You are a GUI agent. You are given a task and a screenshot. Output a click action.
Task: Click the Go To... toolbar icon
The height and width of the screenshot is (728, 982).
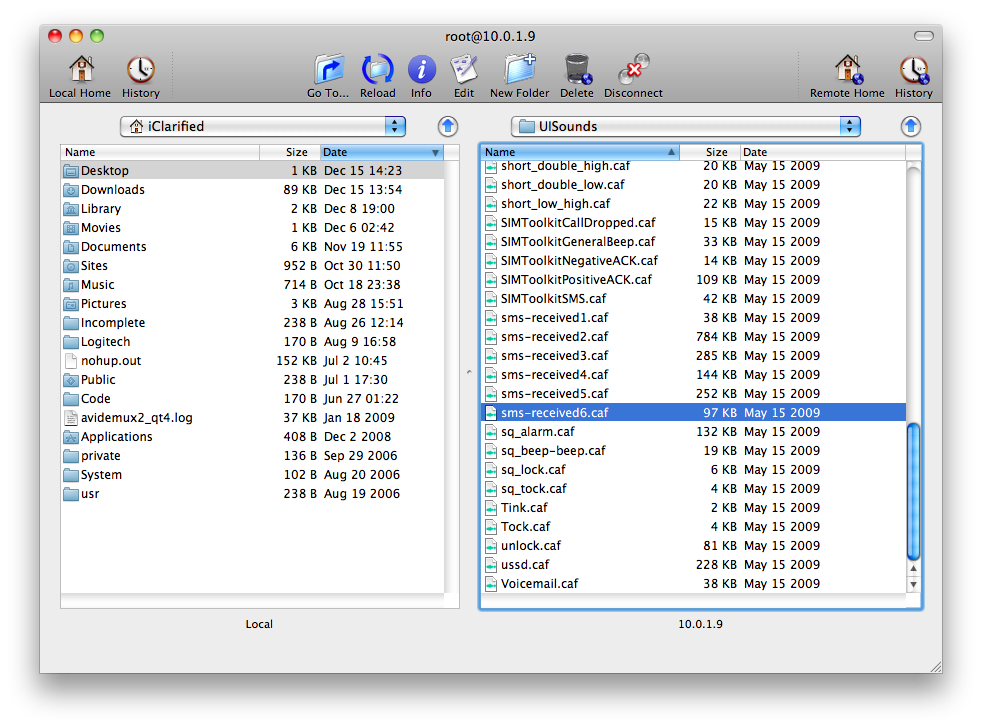tap(328, 70)
